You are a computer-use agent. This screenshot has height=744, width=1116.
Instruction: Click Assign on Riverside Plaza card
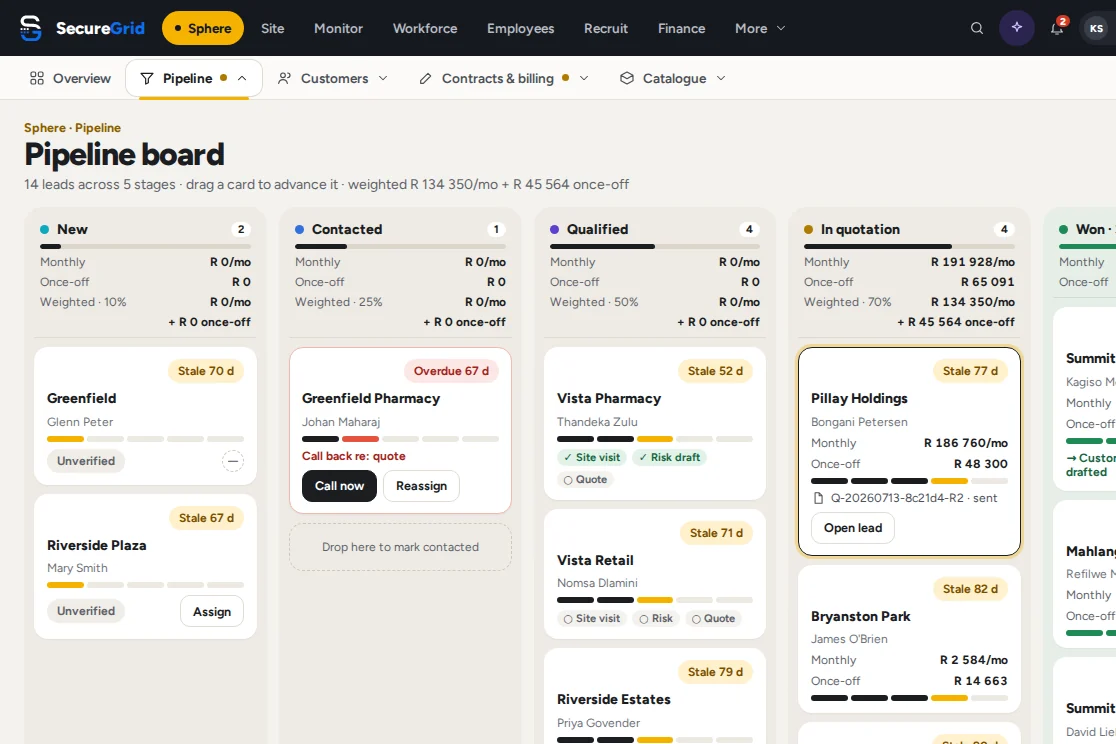pyautogui.click(x=212, y=612)
